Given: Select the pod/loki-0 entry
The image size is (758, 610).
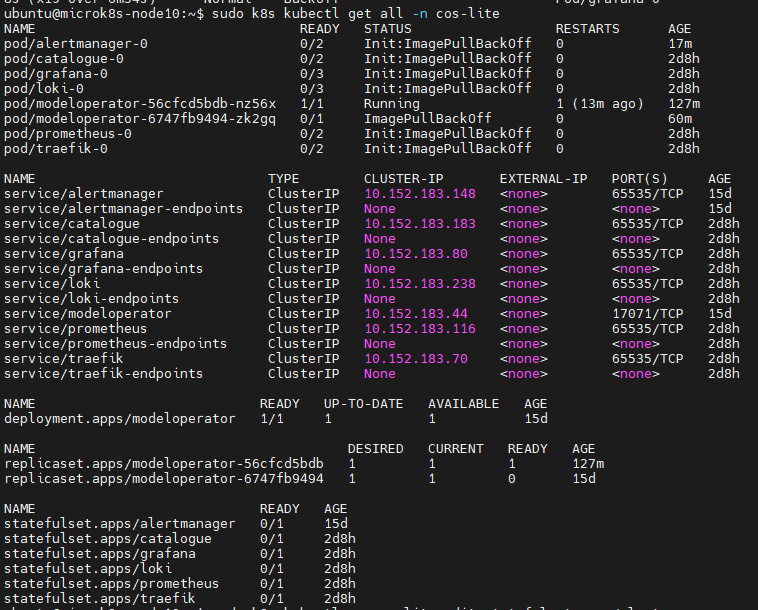Looking at the screenshot, I should (44, 89).
